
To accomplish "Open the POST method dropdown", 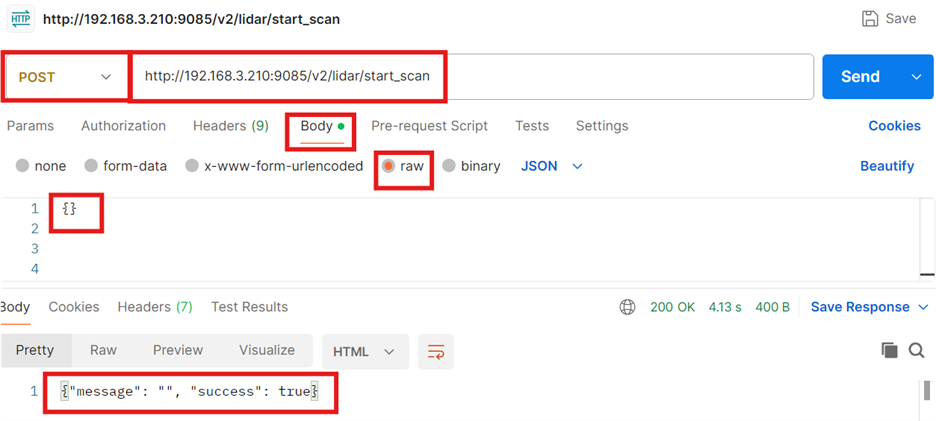I will (66, 77).
